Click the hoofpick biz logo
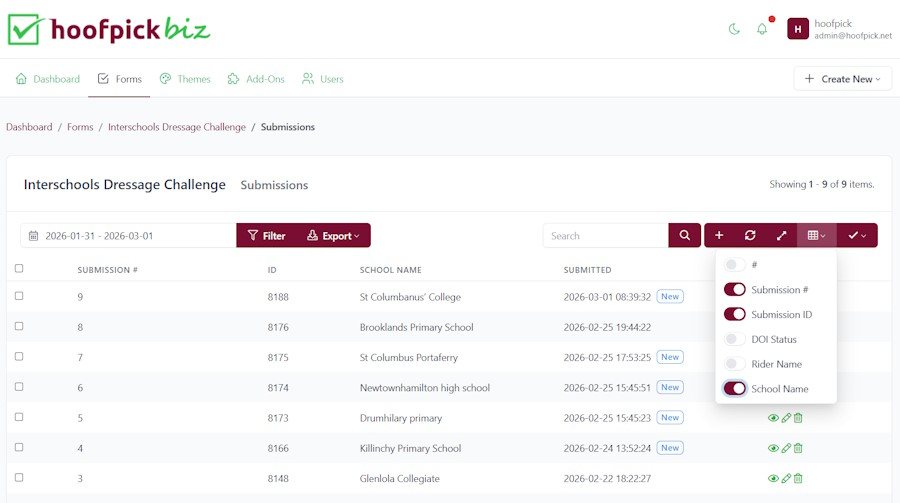Screen dimensions: 900x503 click(109, 29)
